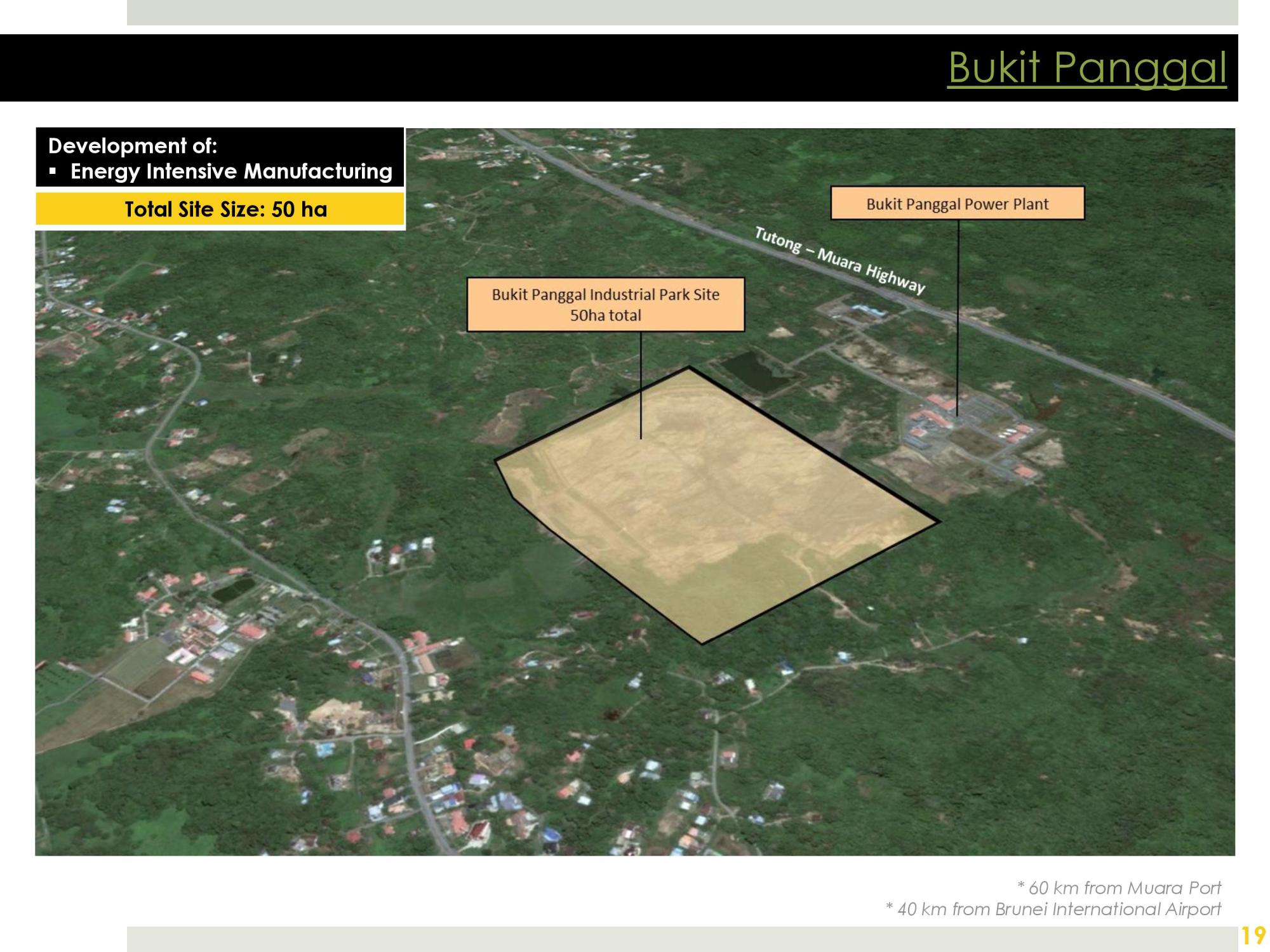Click the Bukit Panggal Industrial Park Site callout
The height and width of the screenshot is (952, 1270).
606,305
